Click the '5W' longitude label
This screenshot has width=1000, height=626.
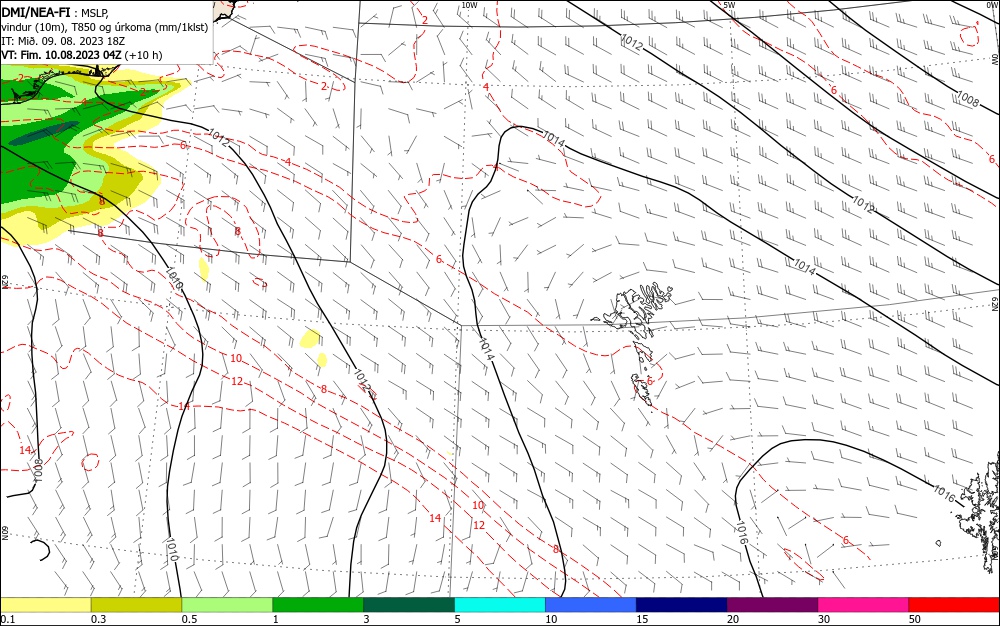click(x=730, y=5)
